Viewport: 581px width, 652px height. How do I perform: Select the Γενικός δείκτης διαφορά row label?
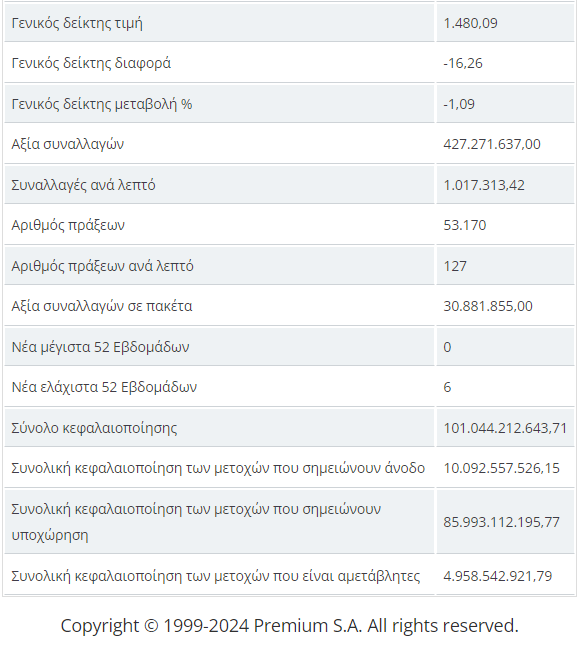pos(91,63)
